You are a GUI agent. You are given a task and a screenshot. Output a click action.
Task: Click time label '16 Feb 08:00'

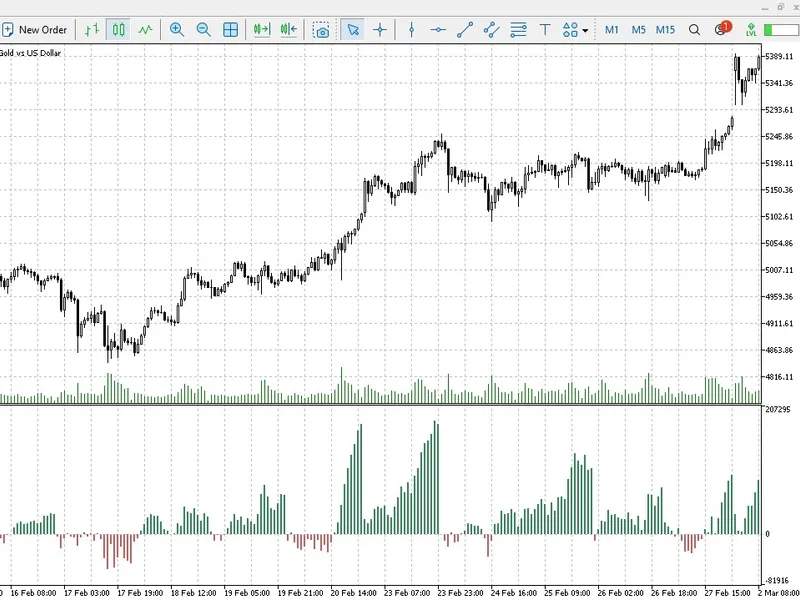click(x=34, y=593)
